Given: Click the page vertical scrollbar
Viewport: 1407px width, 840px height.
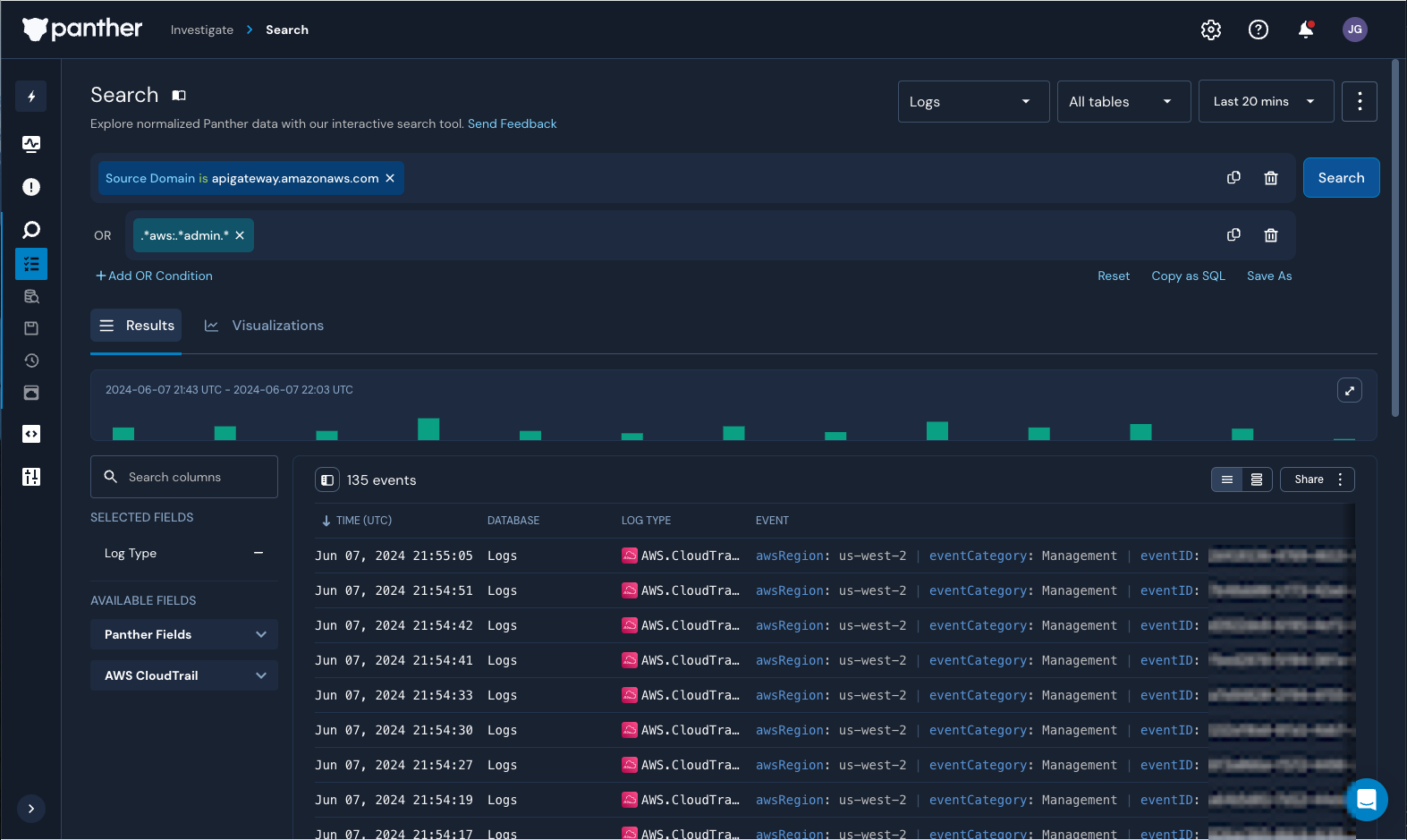Looking at the screenshot, I should point(1395,238).
